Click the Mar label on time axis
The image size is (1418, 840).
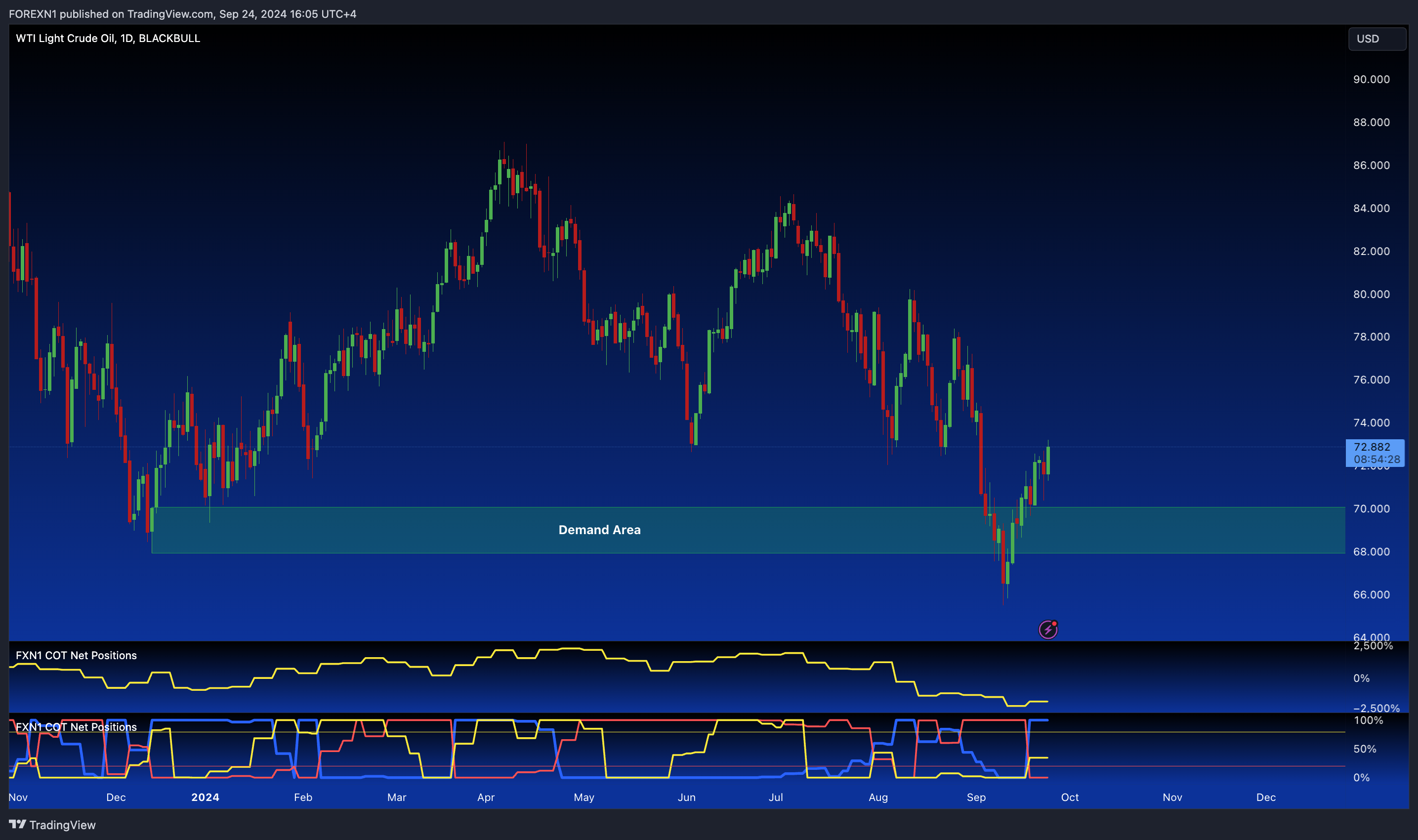coord(397,797)
